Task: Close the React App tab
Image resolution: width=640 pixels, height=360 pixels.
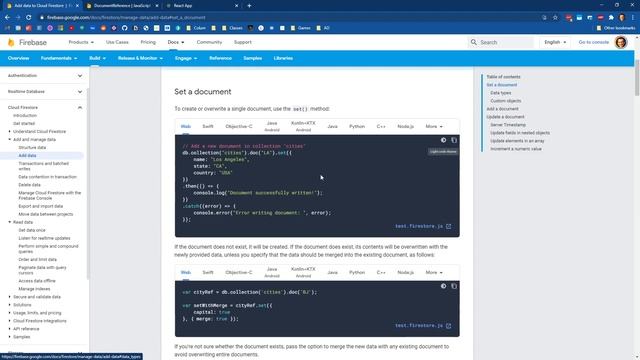Action: [x=236, y=6]
